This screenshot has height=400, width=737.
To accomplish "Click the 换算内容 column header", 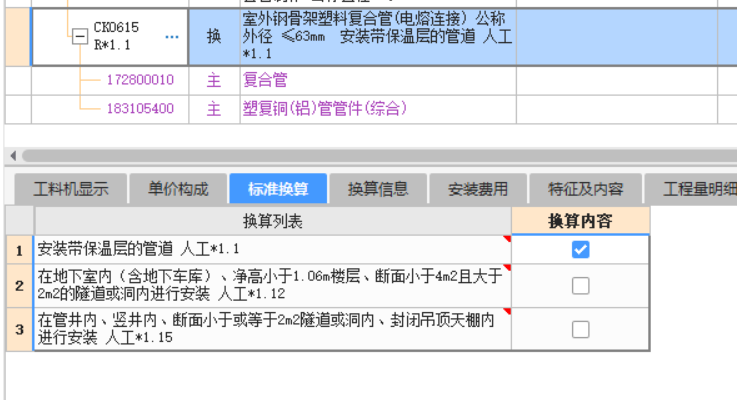I will [x=580, y=221].
